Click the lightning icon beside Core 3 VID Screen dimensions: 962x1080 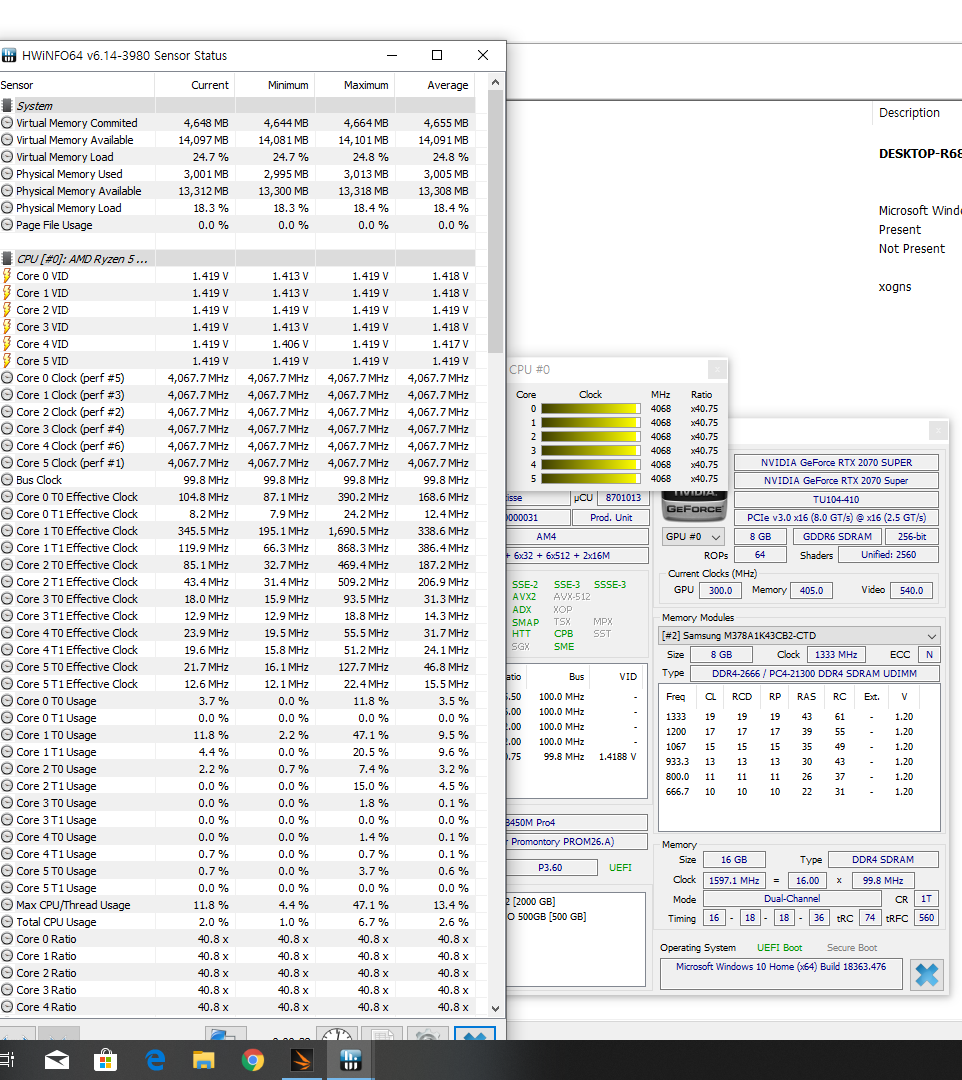click(x=7, y=326)
